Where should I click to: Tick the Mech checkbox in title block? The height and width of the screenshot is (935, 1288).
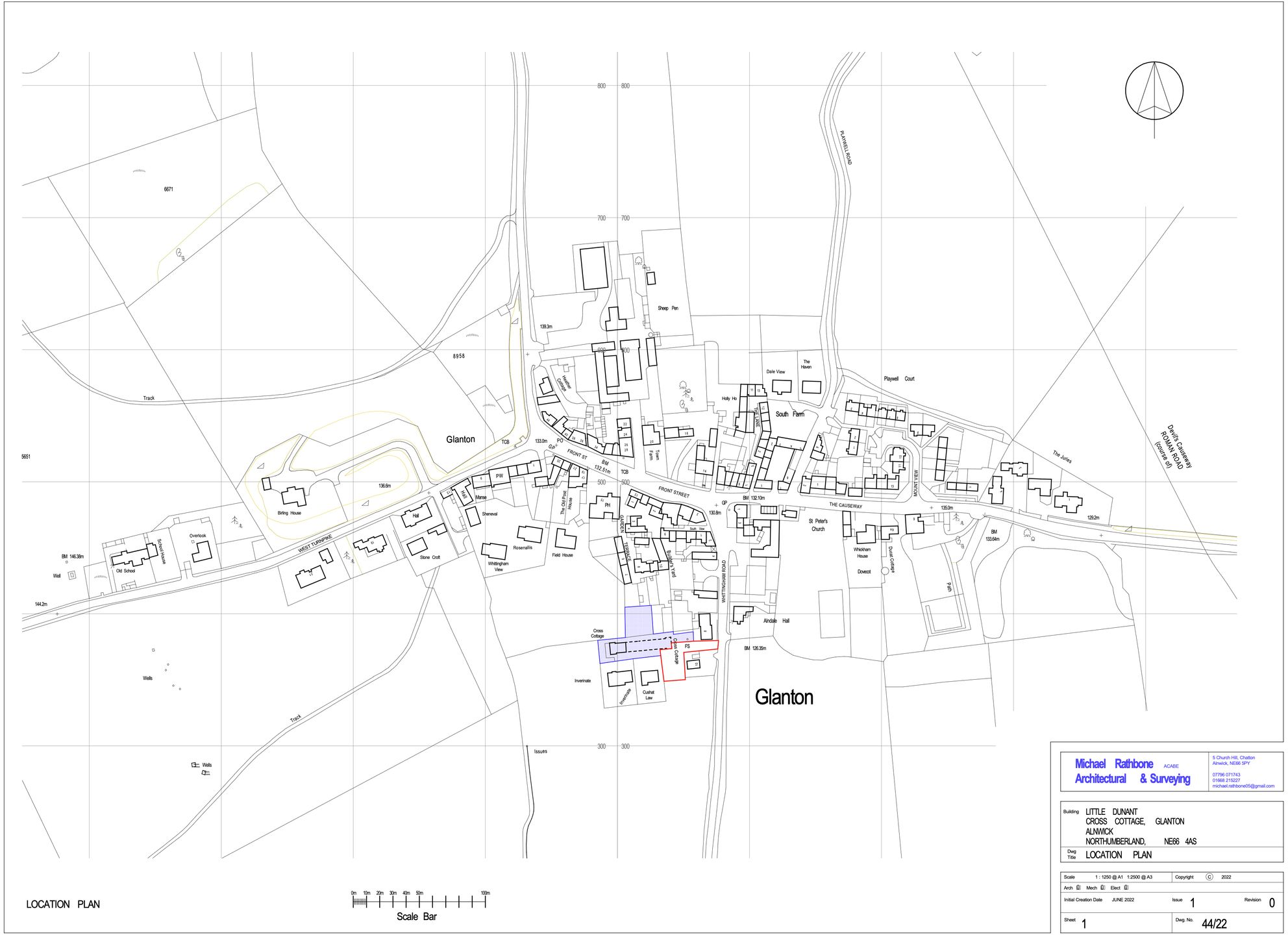pyautogui.click(x=1102, y=888)
